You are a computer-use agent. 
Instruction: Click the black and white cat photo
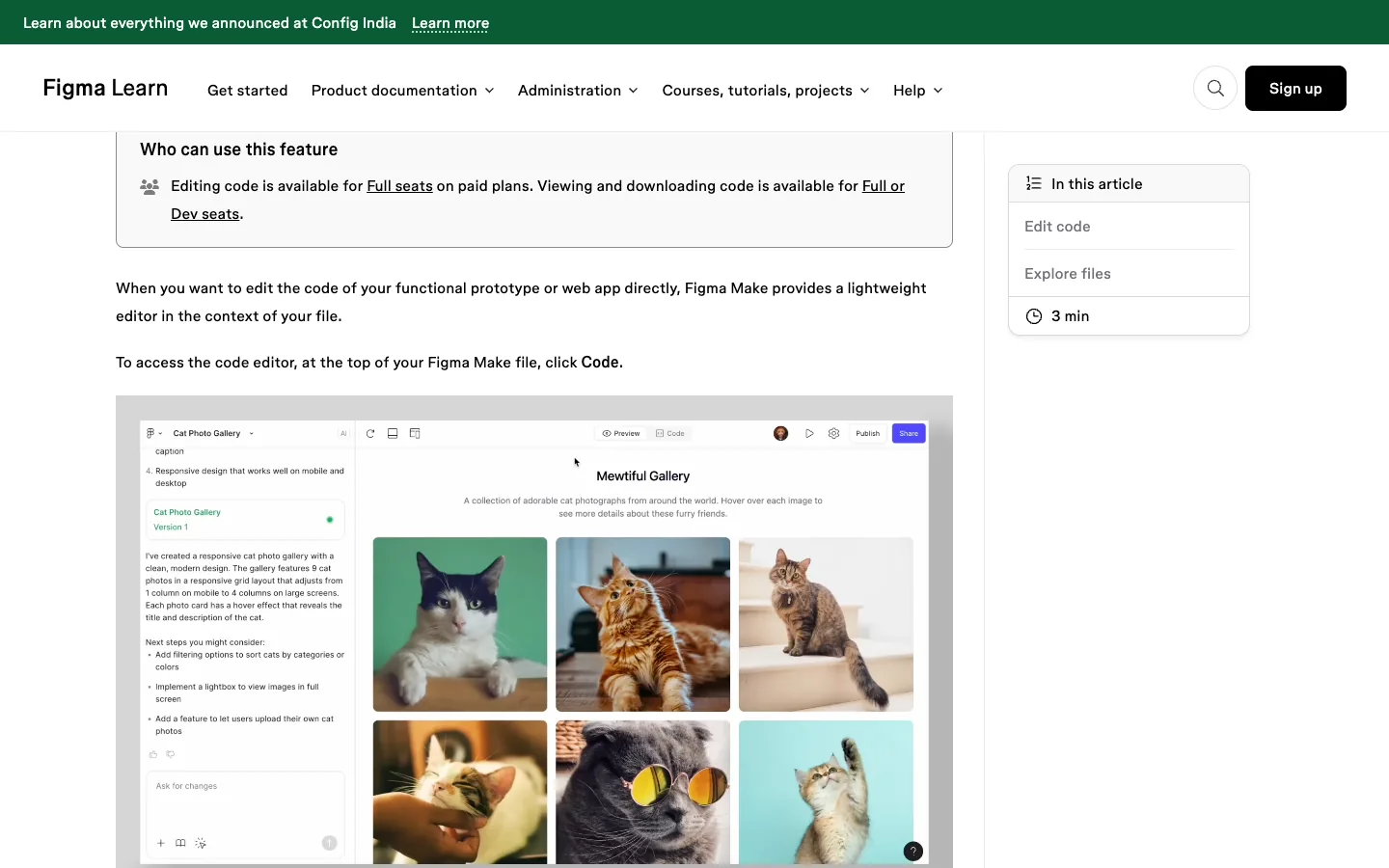460,624
